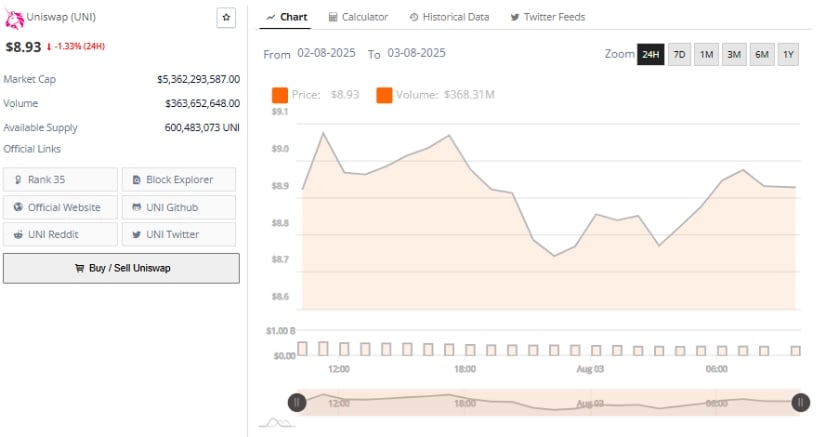
Task: Select the 24H zoom range
Action: [x=650, y=54]
